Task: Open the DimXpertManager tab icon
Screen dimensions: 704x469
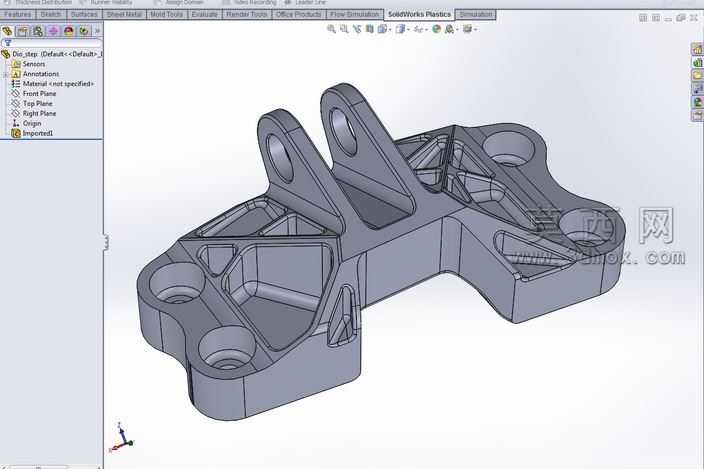Action: (x=53, y=31)
